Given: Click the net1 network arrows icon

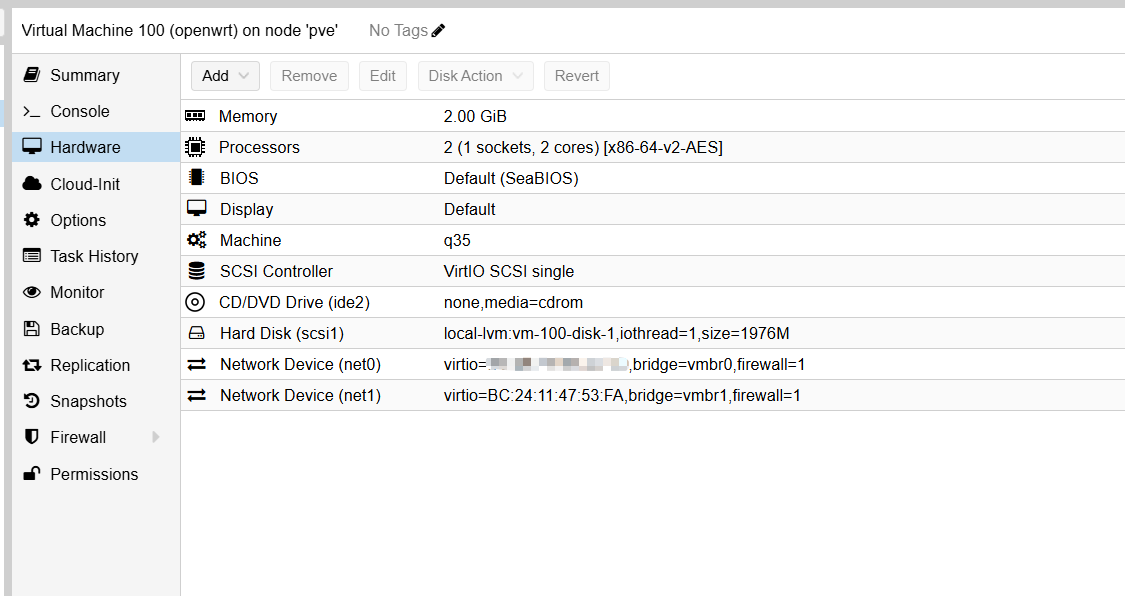Looking at the screenshot, I should point(196,395).
